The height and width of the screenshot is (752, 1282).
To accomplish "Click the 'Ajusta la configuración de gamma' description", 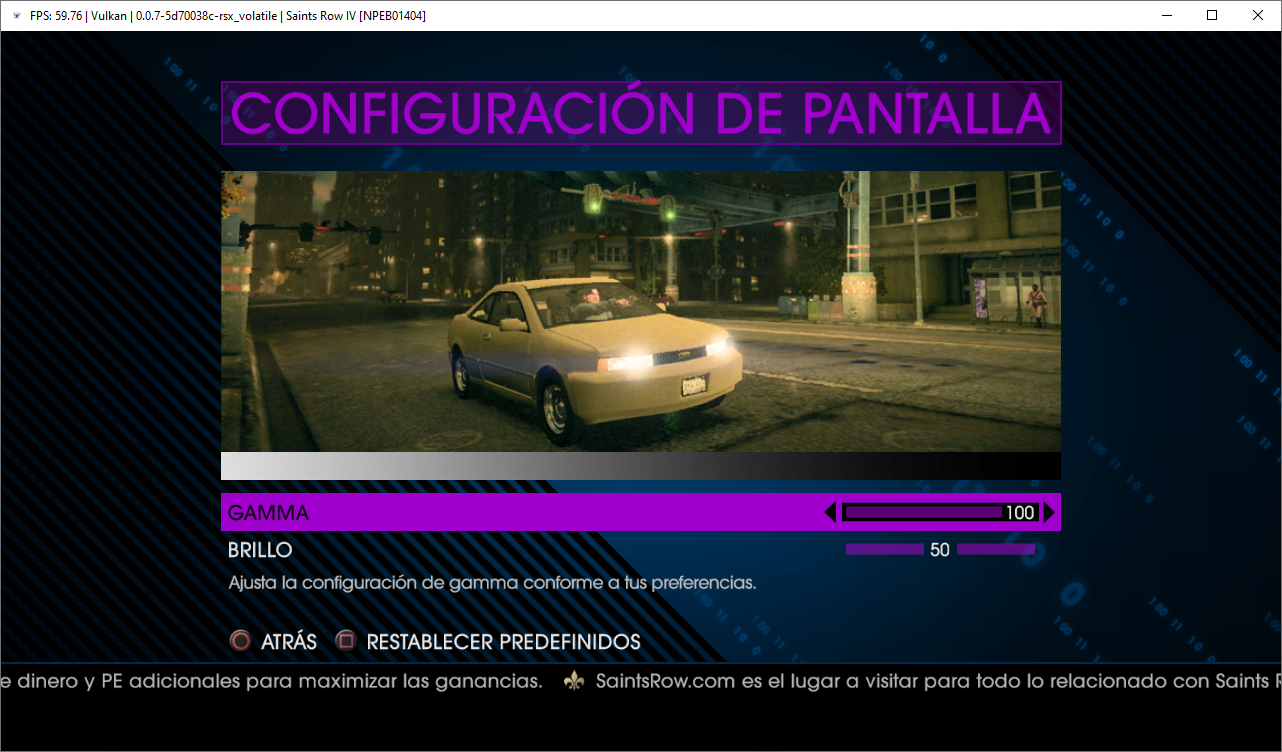I will pyautogui.click(x=492, y=582).
